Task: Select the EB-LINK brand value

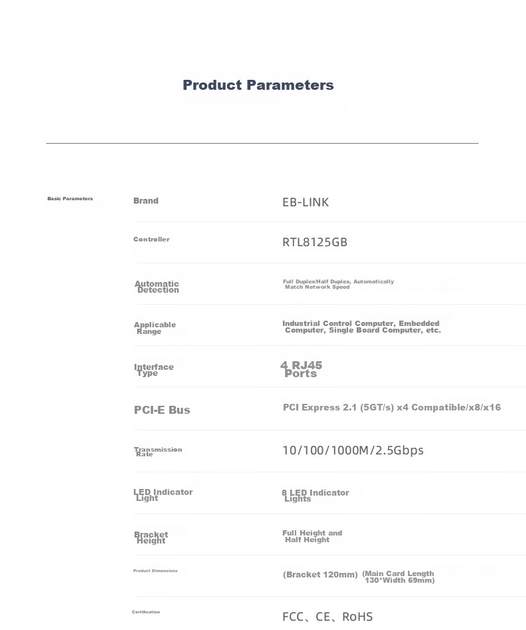Action: [x=305, y=202]
